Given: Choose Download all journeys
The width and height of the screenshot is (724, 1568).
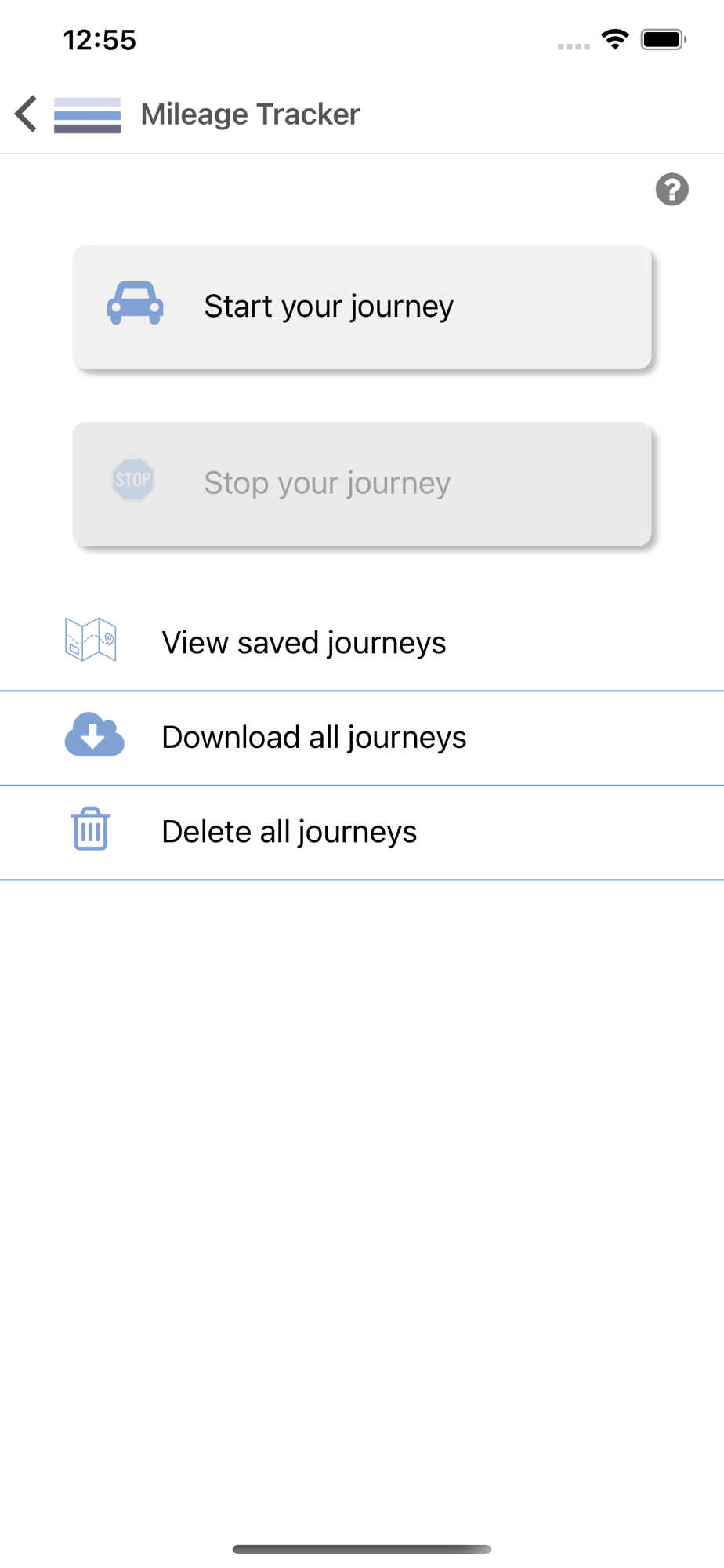Looking at the screenshot, I should (x=362, y=739).
